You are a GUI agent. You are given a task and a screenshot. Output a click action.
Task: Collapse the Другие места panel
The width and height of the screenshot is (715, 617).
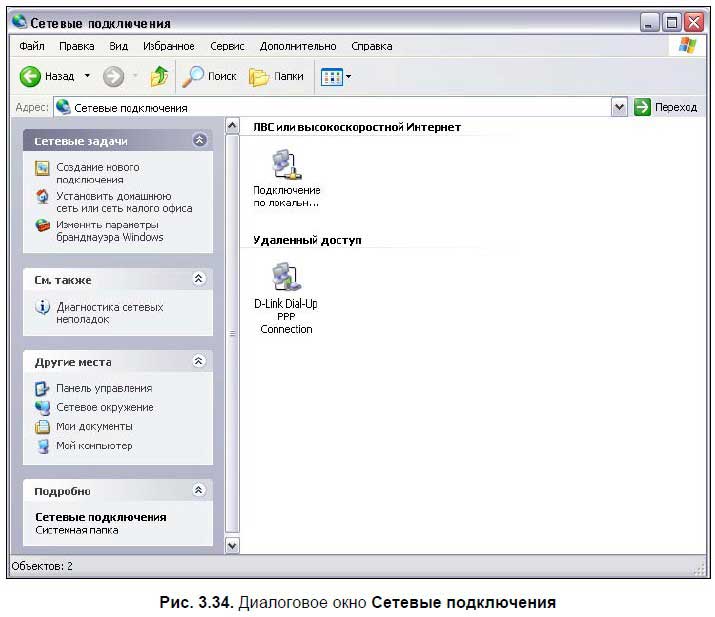pos(199,361)
